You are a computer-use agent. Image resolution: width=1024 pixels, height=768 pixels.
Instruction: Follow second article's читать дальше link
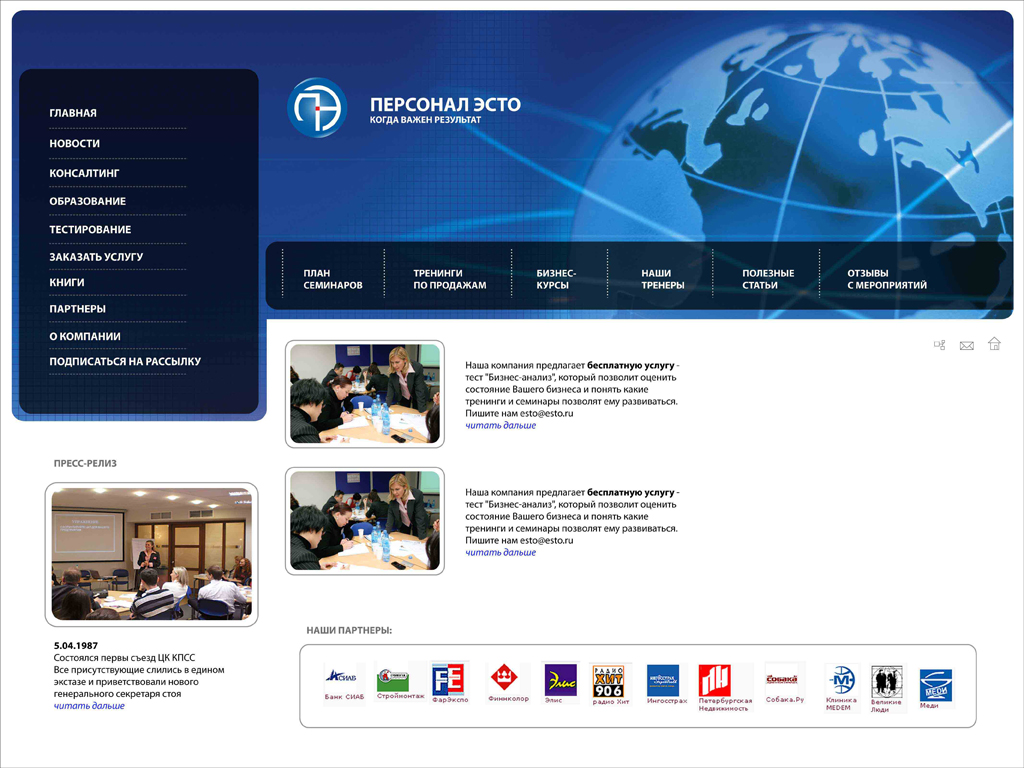coord(500,552)
